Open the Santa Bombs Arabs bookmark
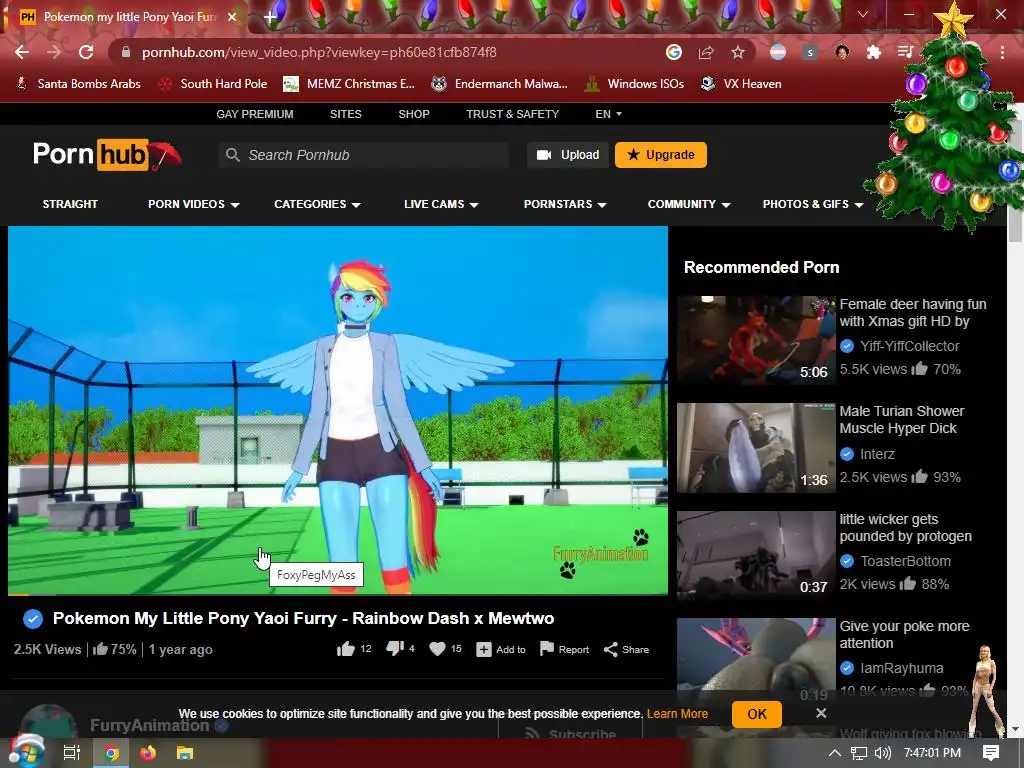The height and width of the screenshot is (768, 1024). pyautogui.click(x=78, y=84)
